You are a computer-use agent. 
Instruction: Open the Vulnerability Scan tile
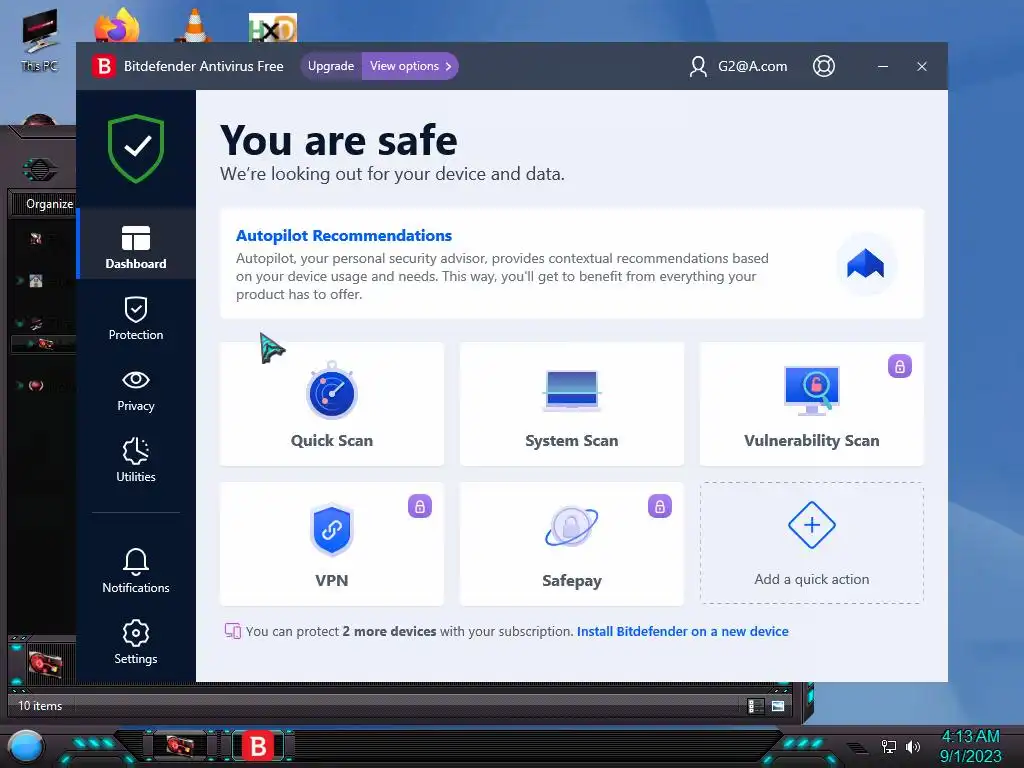(x=811, y=404)
